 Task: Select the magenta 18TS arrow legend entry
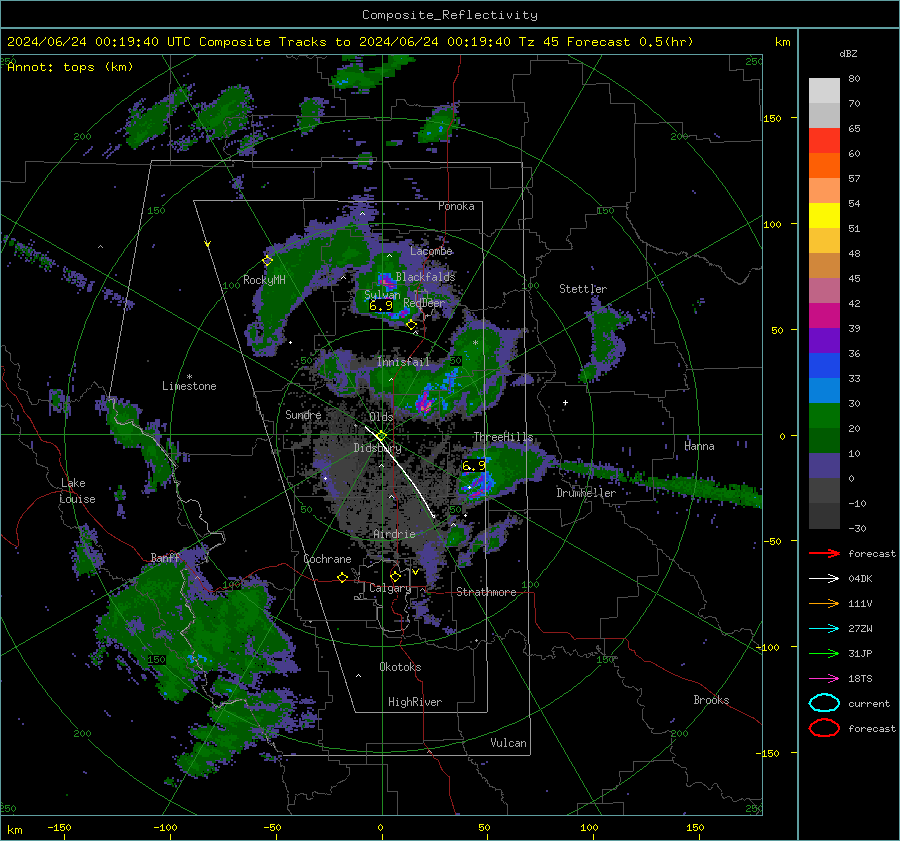824,679
